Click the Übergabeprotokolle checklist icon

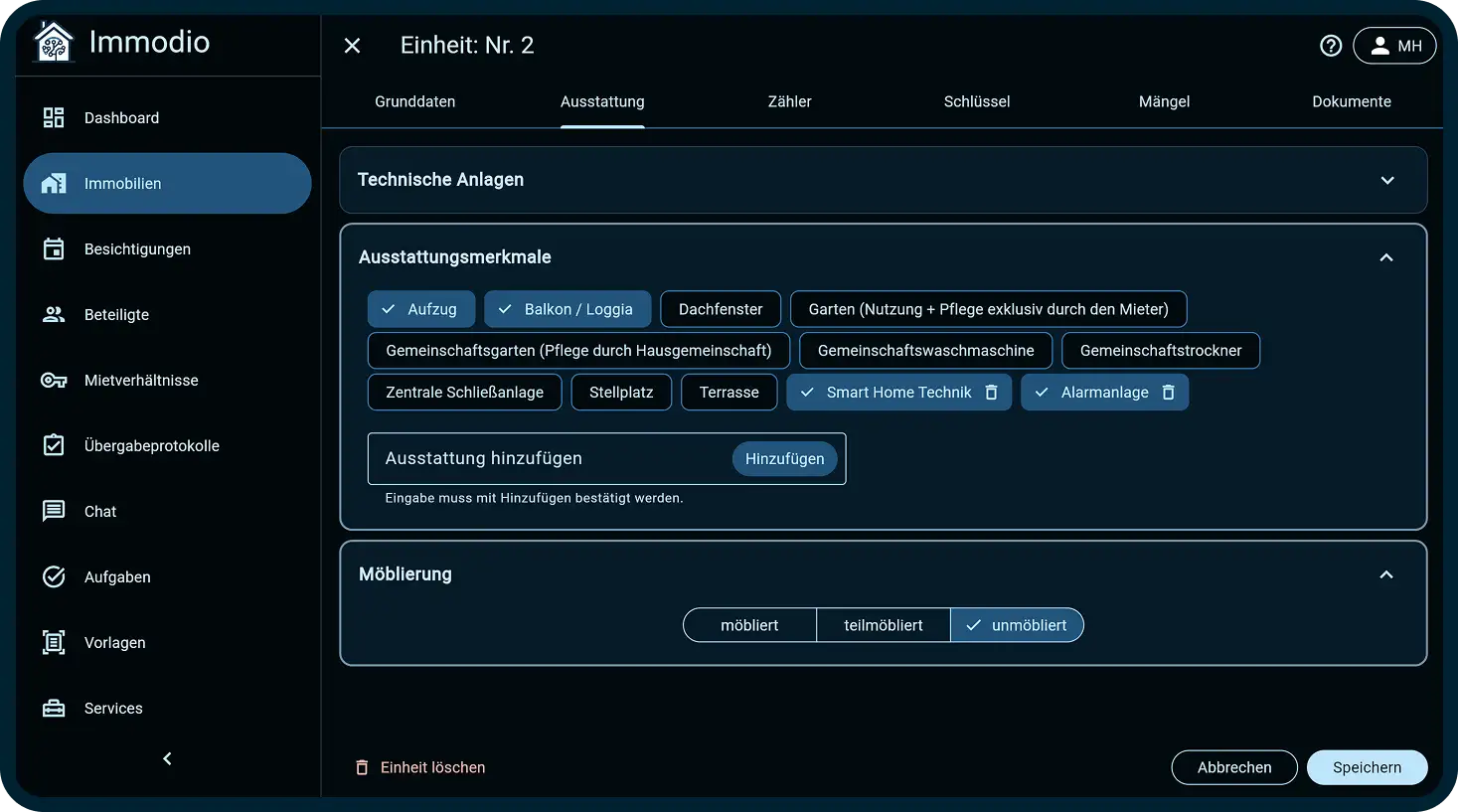[x=54, y=445]
